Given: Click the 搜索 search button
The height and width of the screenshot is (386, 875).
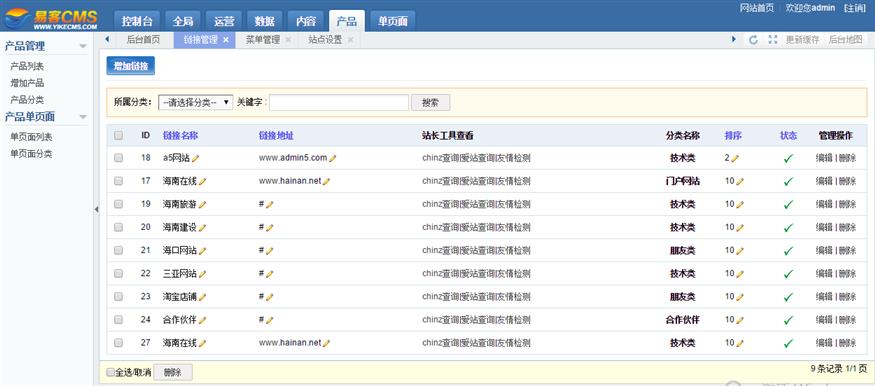Looking at the screenshot, I should [430, 103].
